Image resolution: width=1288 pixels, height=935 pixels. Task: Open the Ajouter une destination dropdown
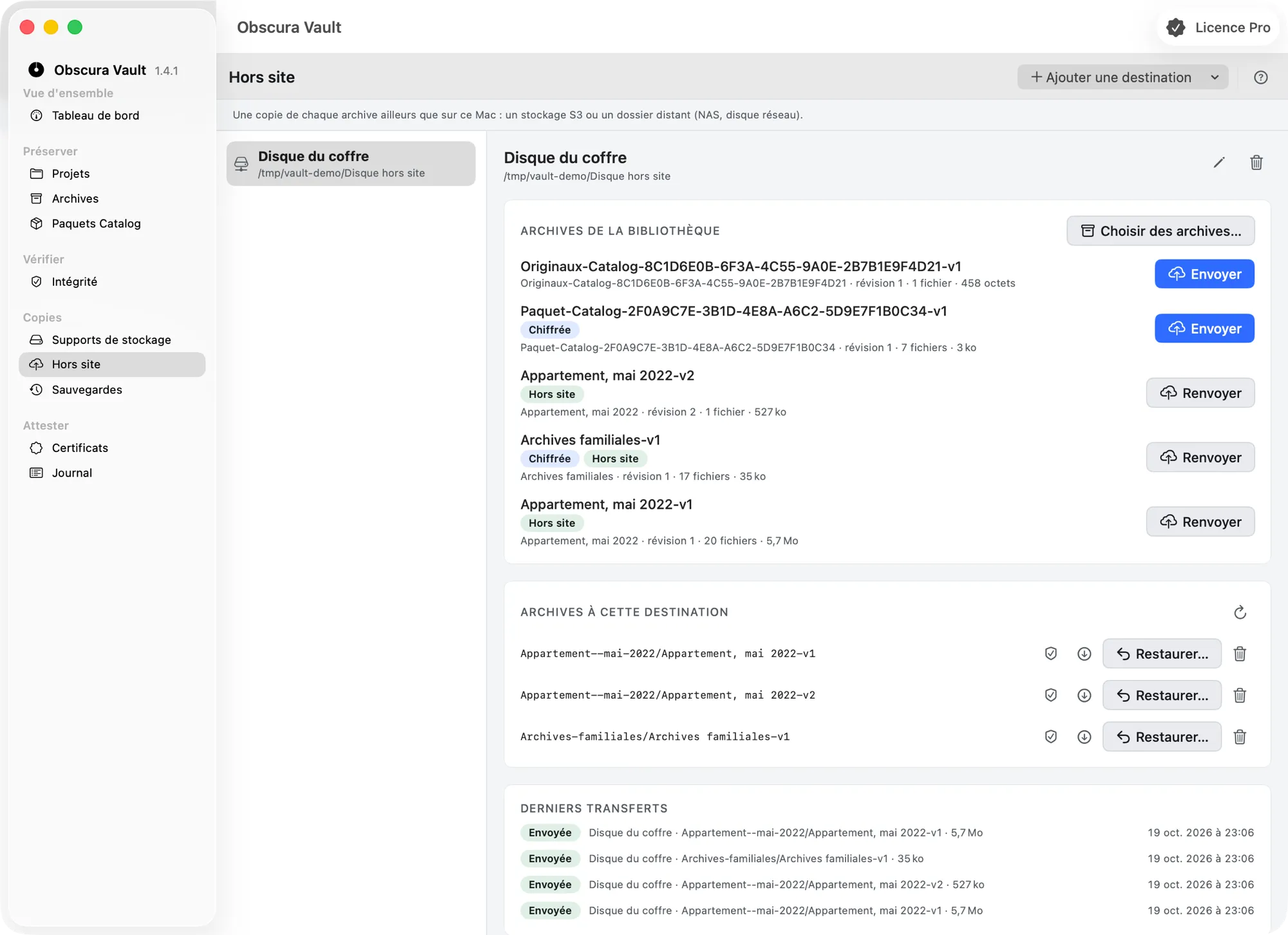[x=1122, y=77]
